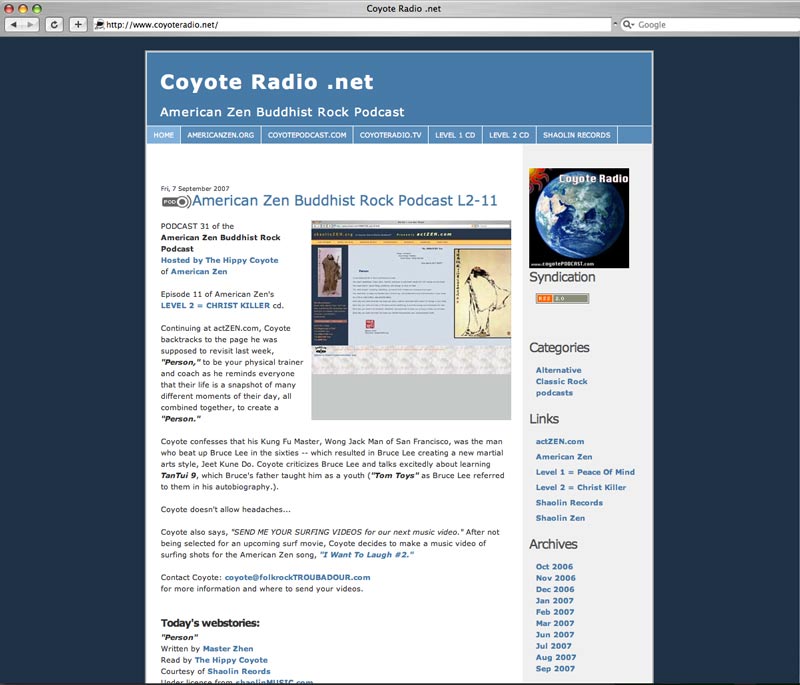The height and width of the screenshot is (685, 800).
Task: Open the HOME navigation tab
Action: click(x=163, y=135)
